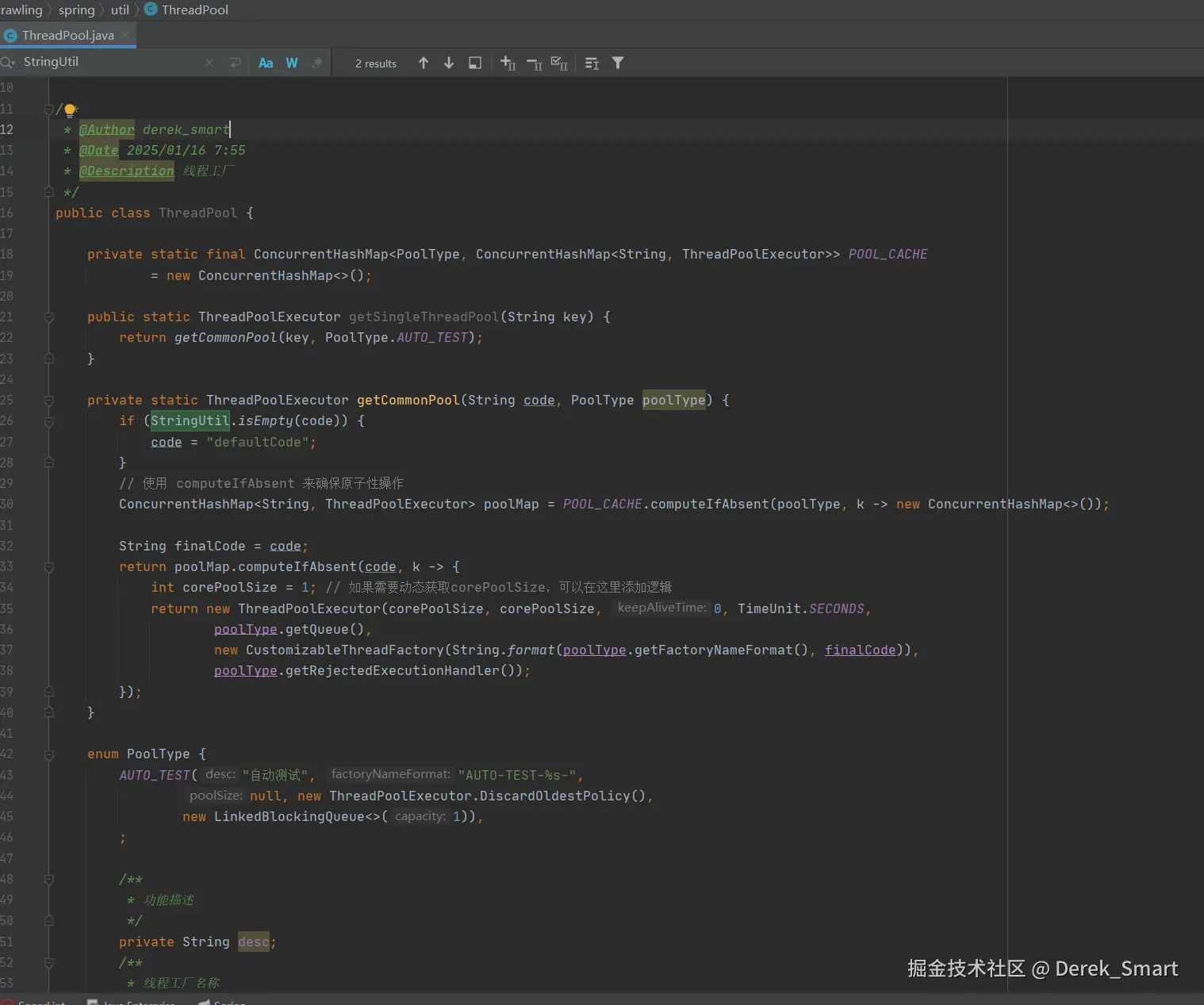Close the ThreadPool.java tab

coord(125,35)
